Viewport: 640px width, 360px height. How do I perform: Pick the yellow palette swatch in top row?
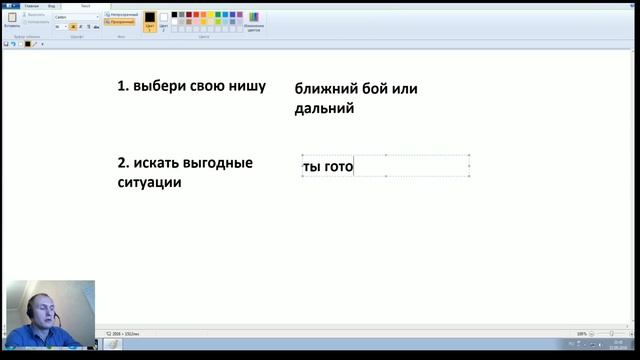[x=211, y=15]
